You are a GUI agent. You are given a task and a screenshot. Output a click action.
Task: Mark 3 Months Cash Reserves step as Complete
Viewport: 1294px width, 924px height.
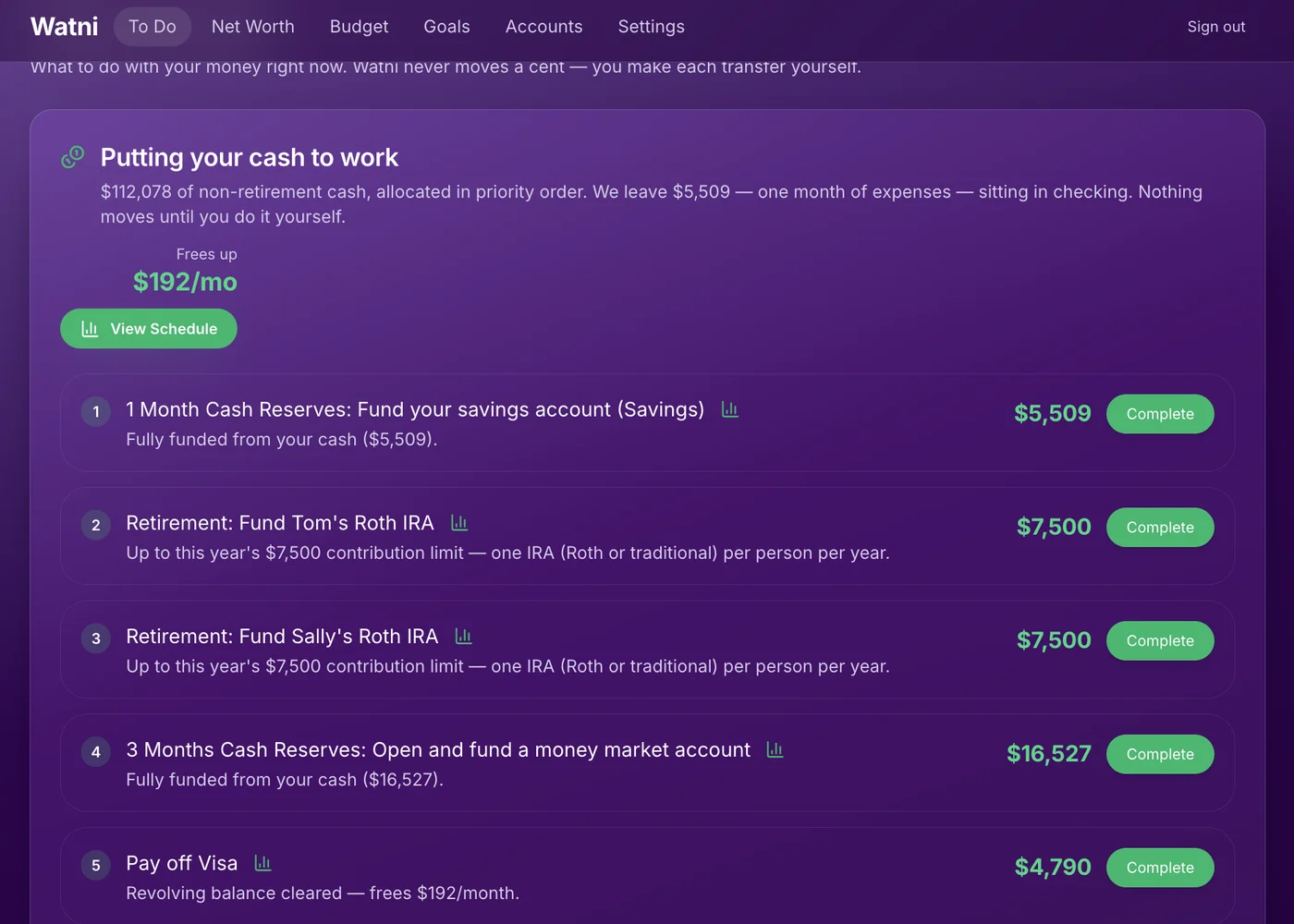pos(1160,754)
